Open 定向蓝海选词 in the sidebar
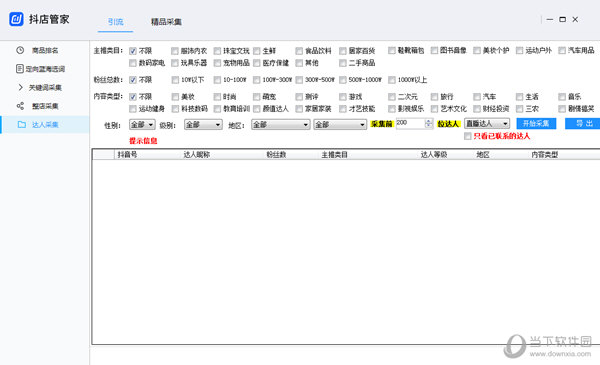Image resolution: width=600 pixels, height=365 pixels. tap(45, 69)
